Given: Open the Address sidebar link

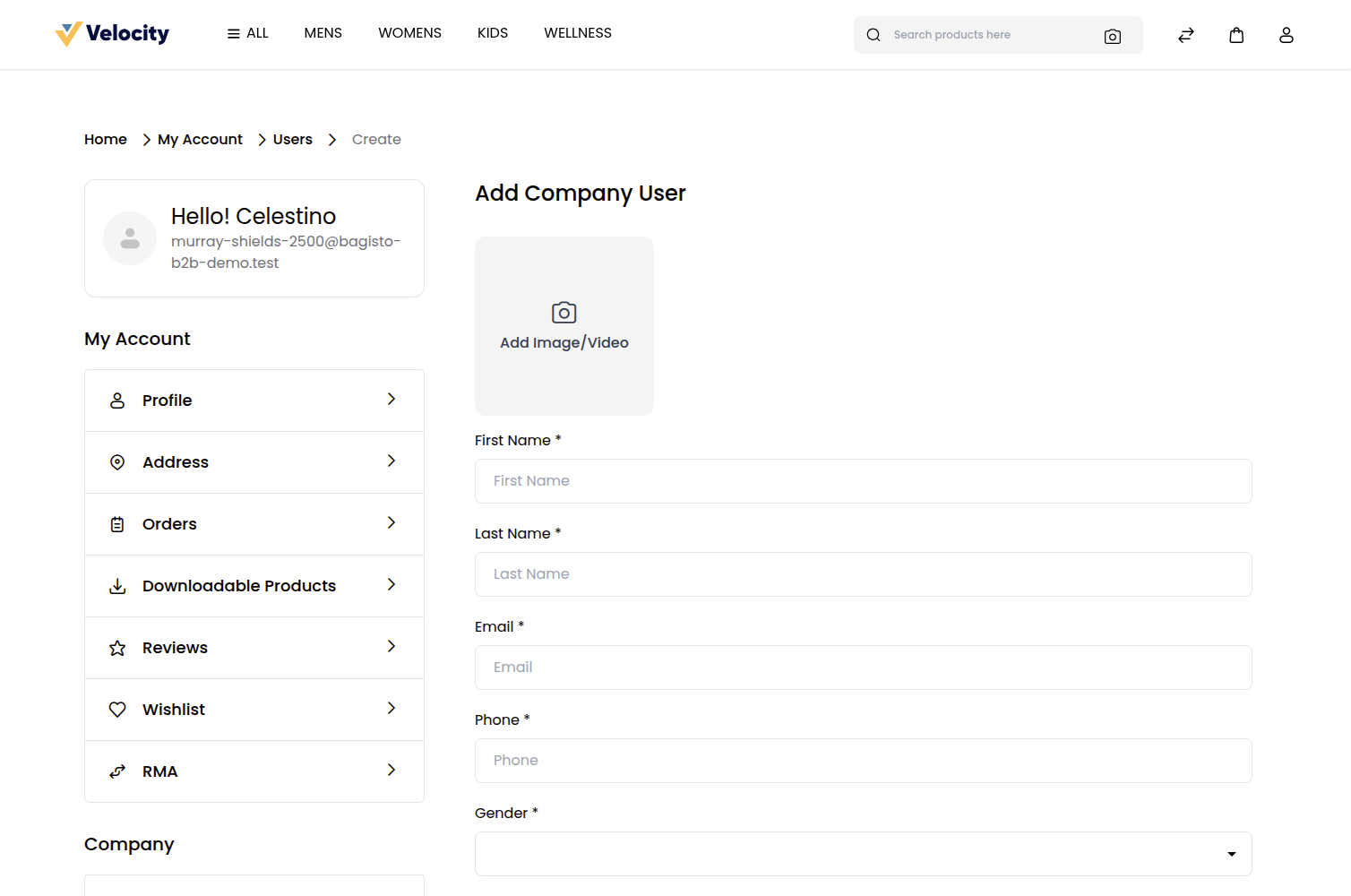Looking at the screenshot, I should (254, 462).
